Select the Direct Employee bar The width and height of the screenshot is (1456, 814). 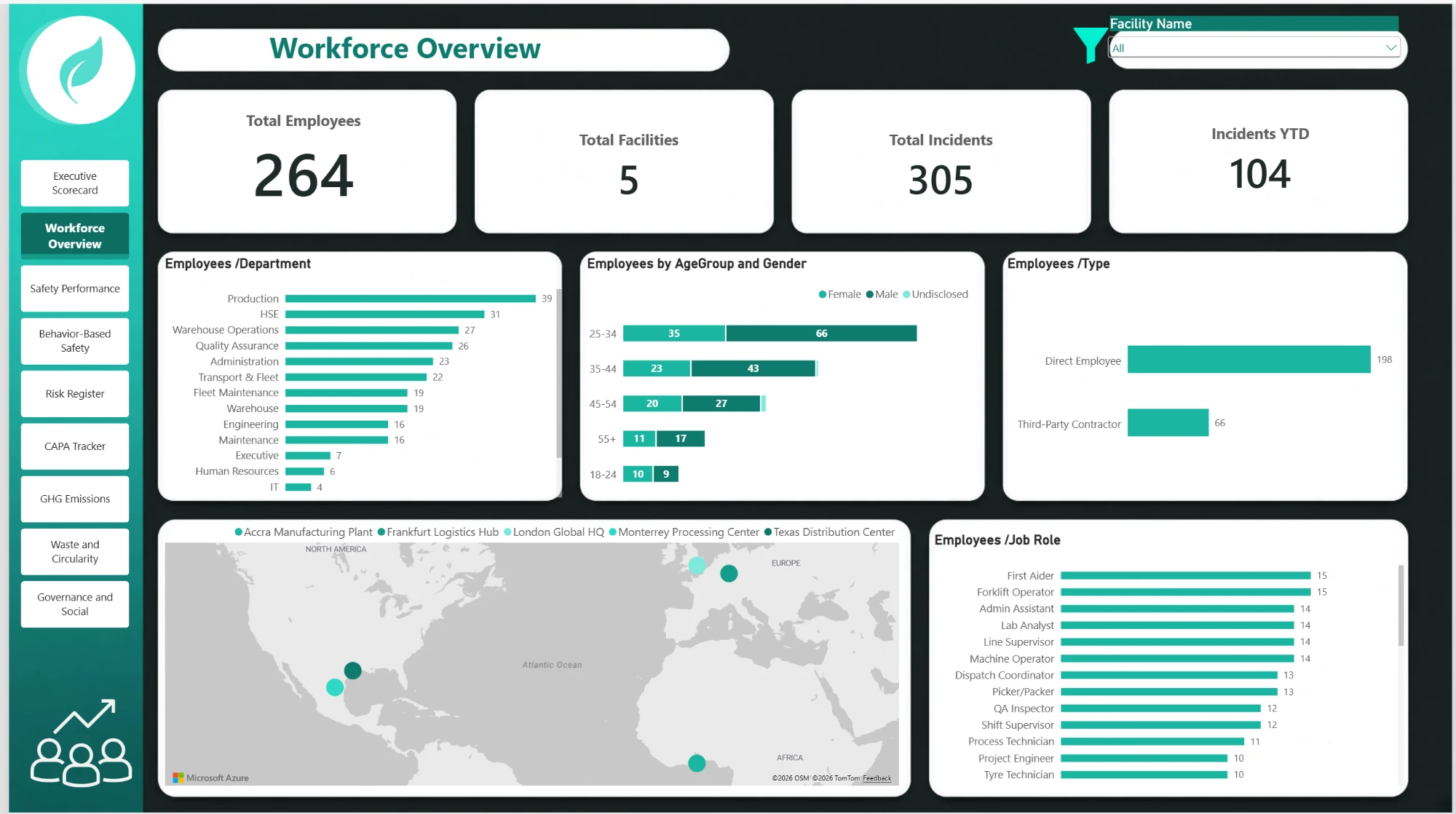(1249, 360)
